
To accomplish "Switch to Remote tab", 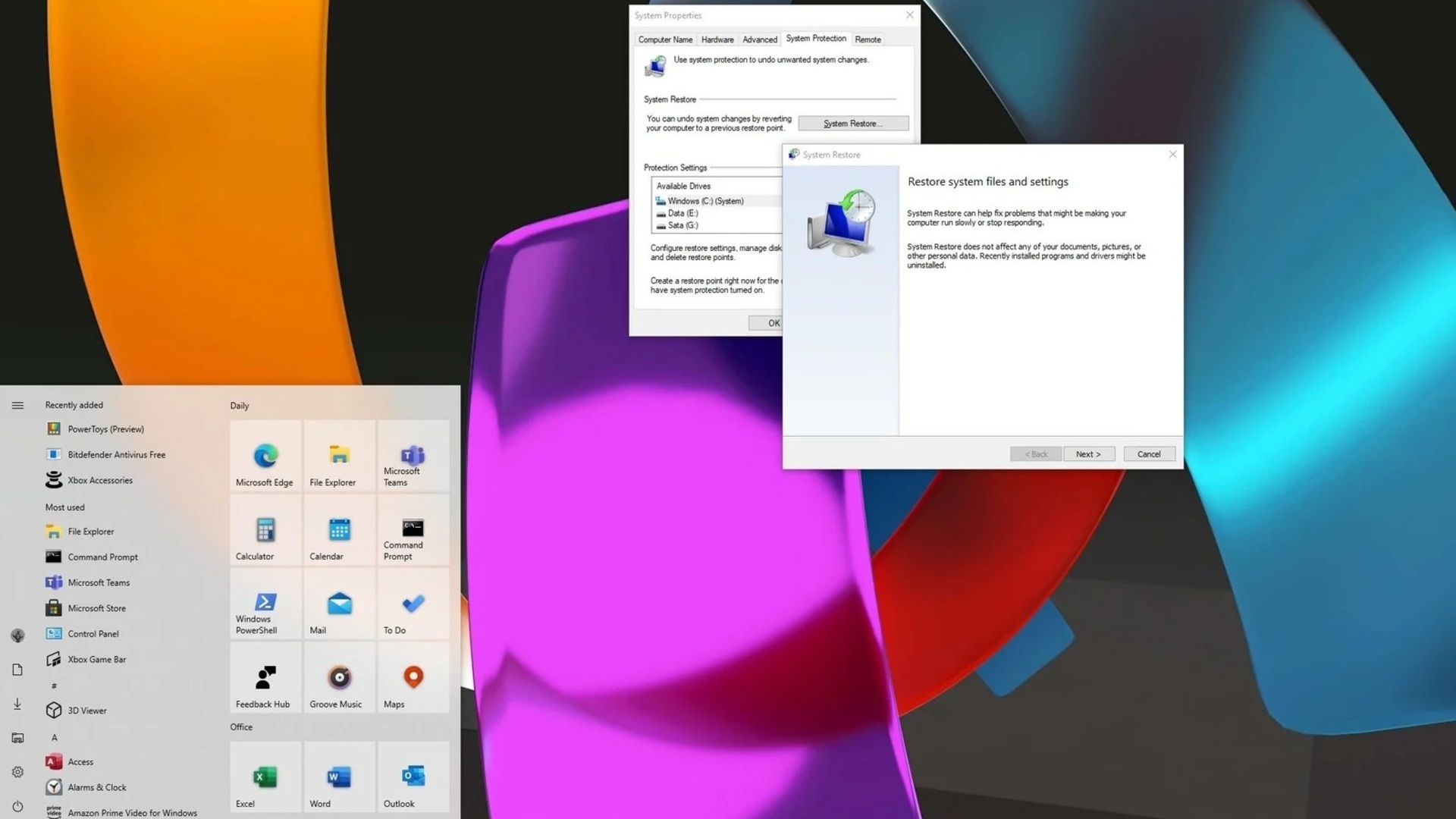I will coord(868,39).
